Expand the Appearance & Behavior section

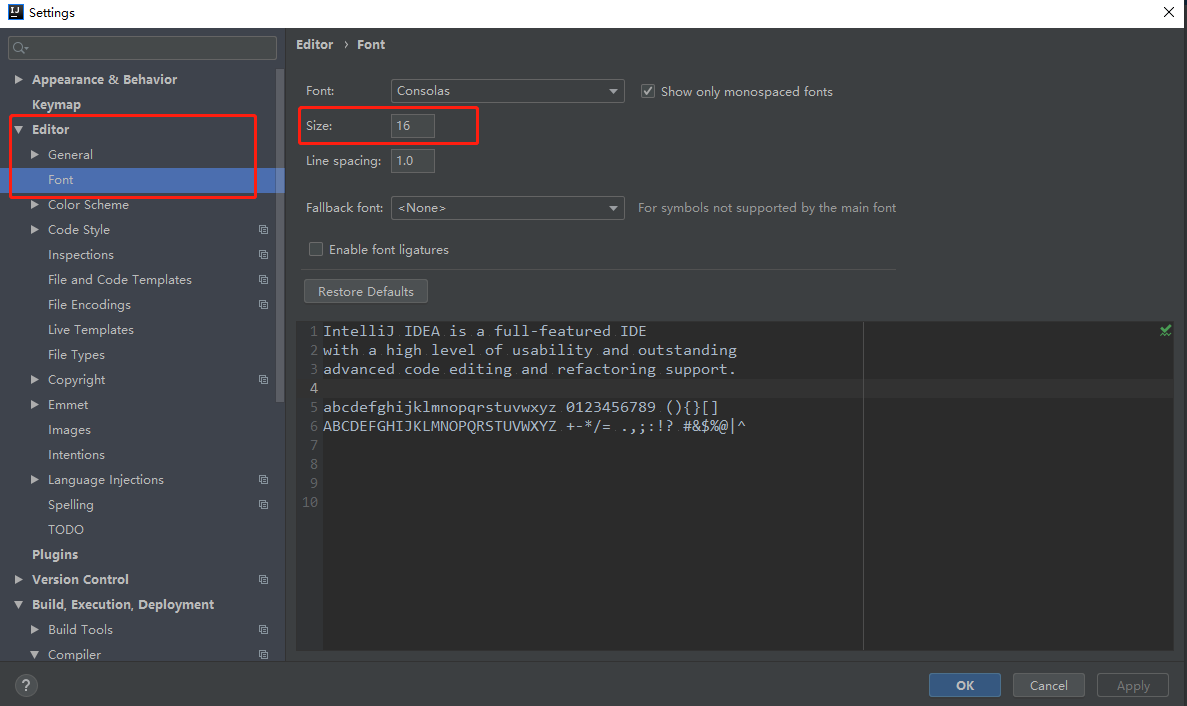[18, 79]
